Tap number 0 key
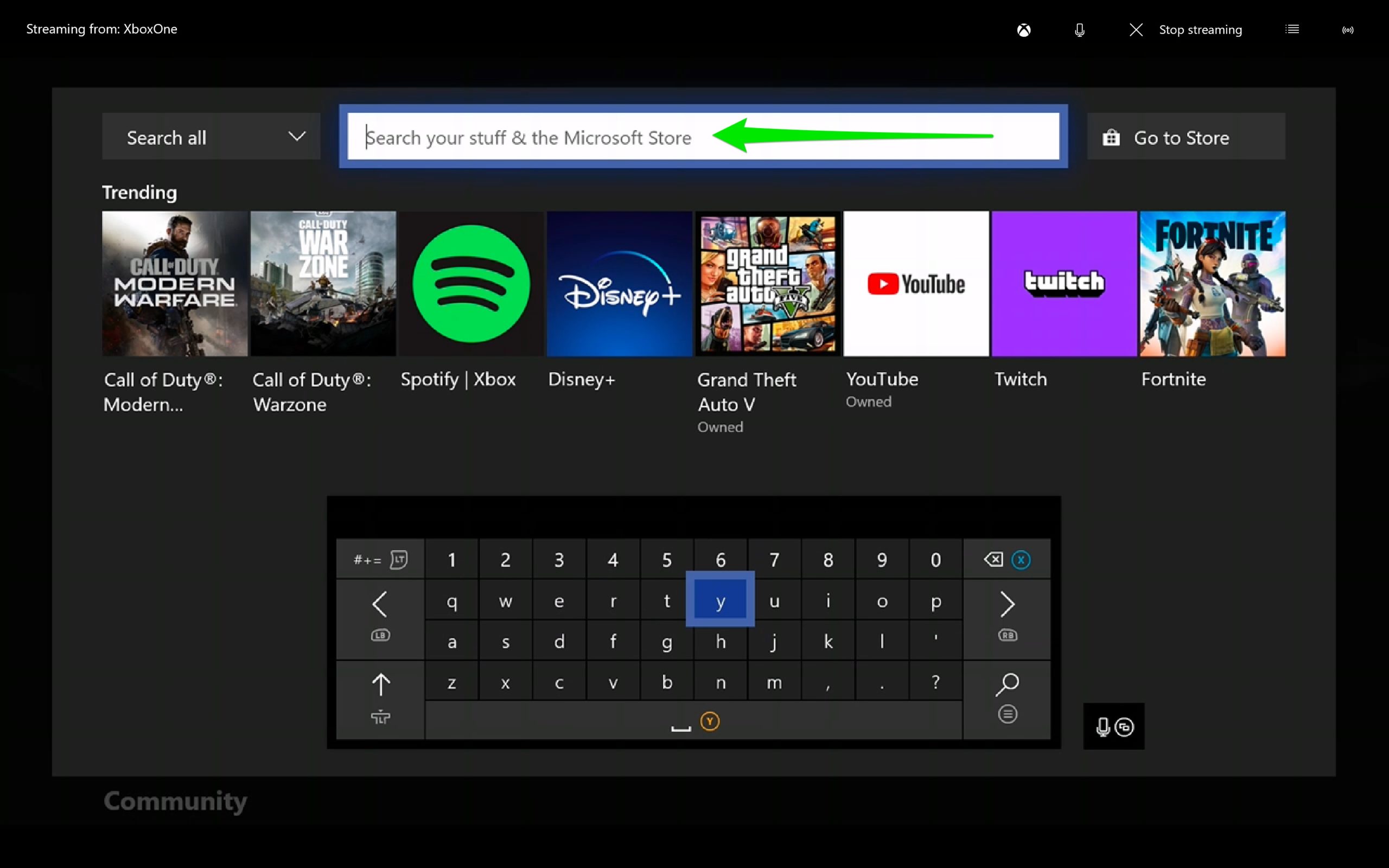1389x868 pixels. [x=935, y=559]
